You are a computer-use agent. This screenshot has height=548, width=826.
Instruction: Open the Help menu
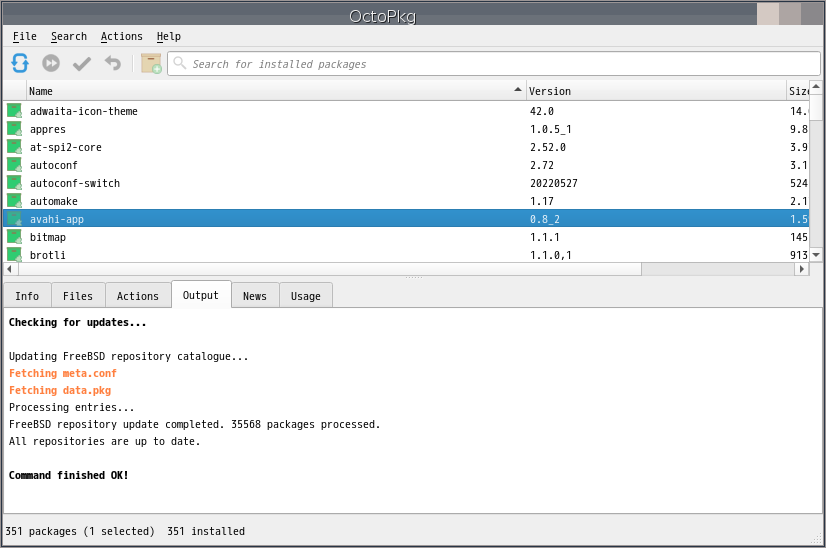coord(169,36)
